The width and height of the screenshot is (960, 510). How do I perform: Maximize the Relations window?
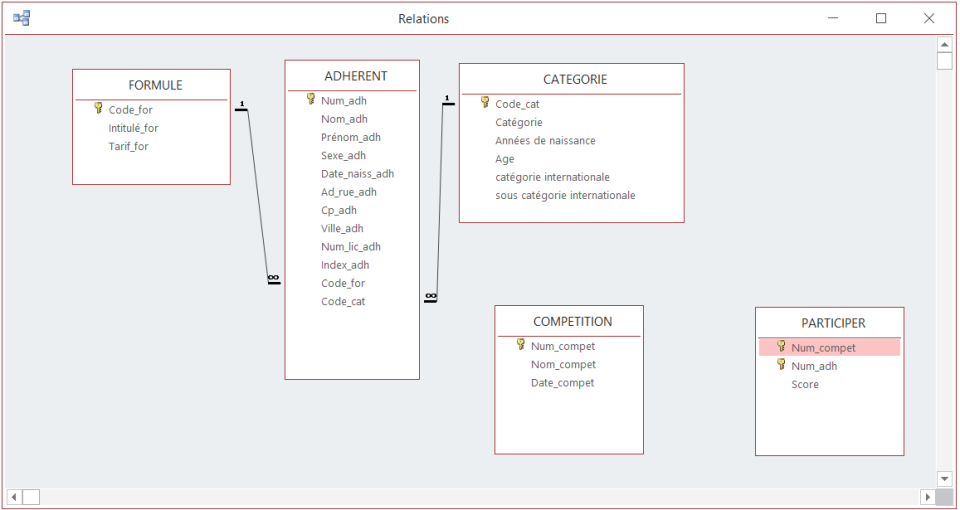(880, 18)
